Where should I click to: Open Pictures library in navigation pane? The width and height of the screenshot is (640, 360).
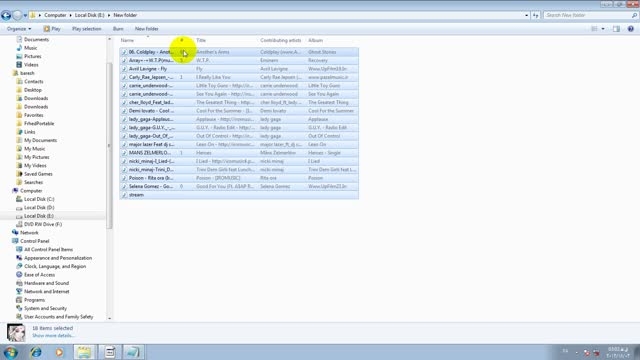click(33, 56)
